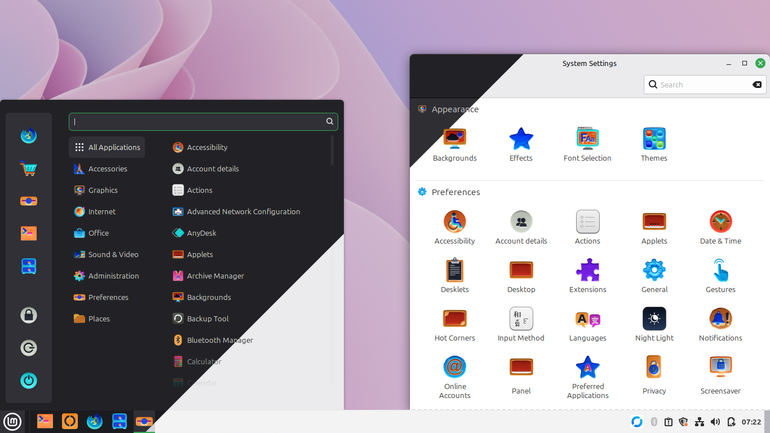This screenshot has height=433, width=770.
Task: Open the Gestures settings icon
Action: pos(720,271)
